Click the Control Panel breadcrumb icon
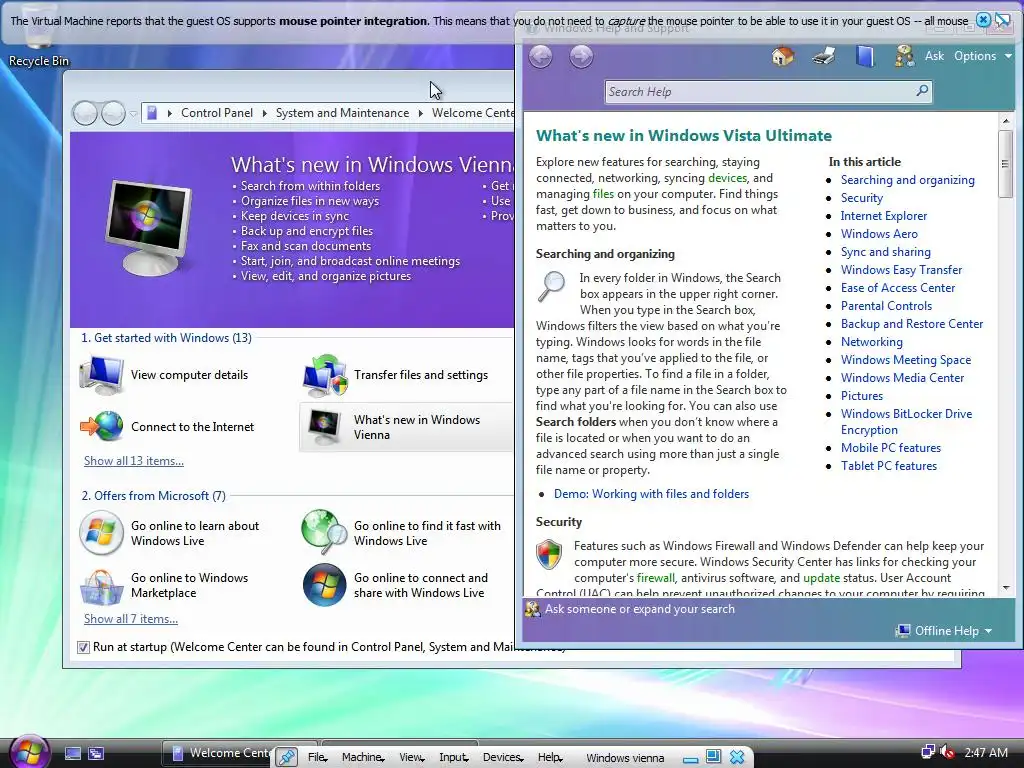The width and height of the screenshot is (1024, 768). click(152, 113)
